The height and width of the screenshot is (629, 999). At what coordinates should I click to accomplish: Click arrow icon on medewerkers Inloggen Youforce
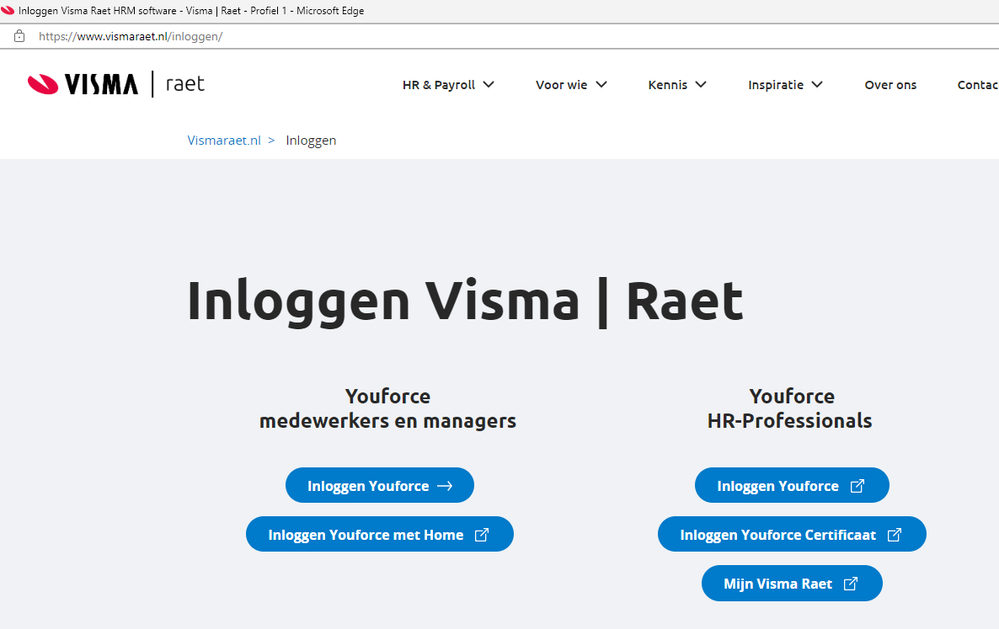(x=445, y=486)
